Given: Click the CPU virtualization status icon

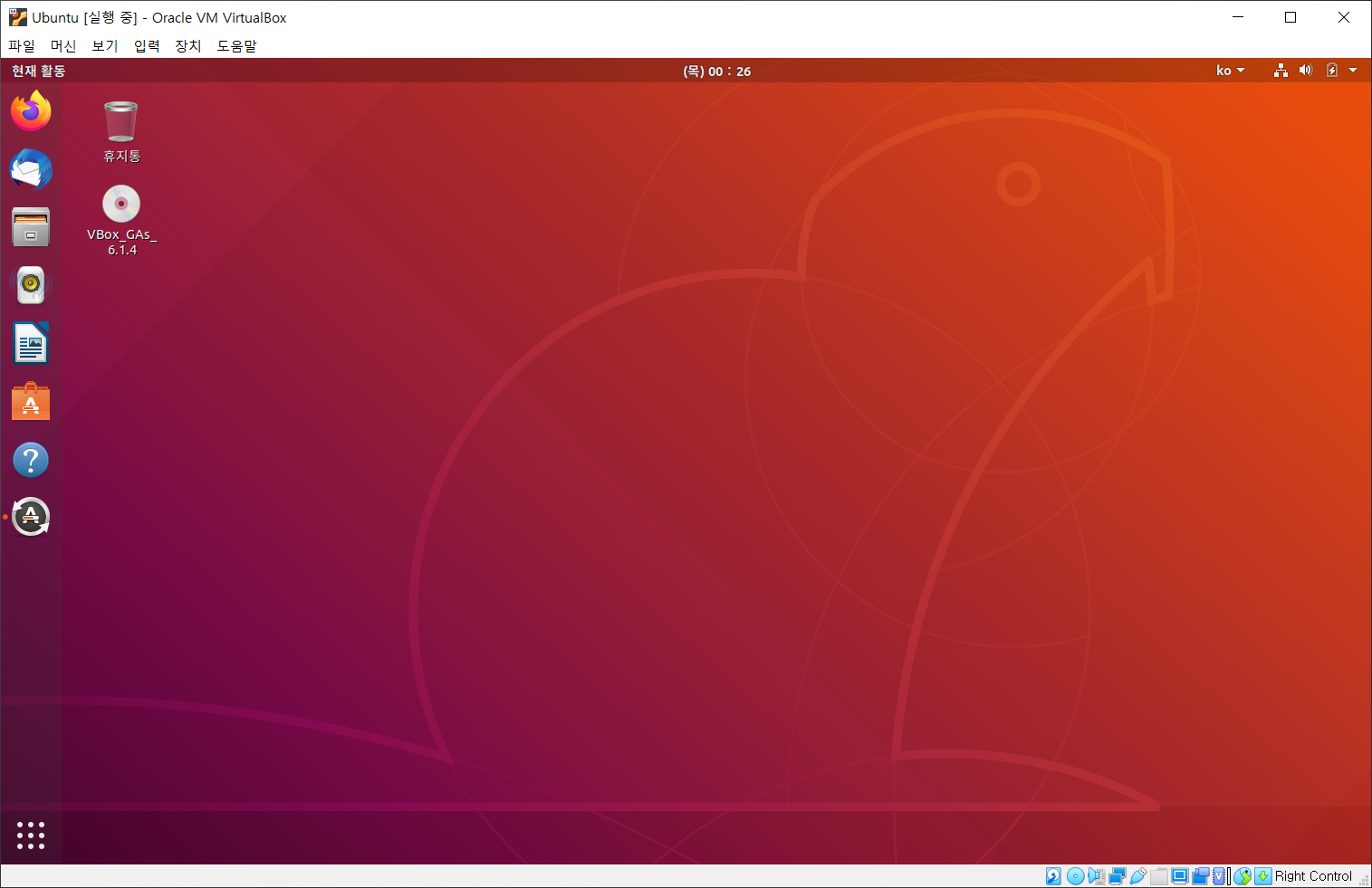Looking at the screenshot, I should click(1219, 876).
